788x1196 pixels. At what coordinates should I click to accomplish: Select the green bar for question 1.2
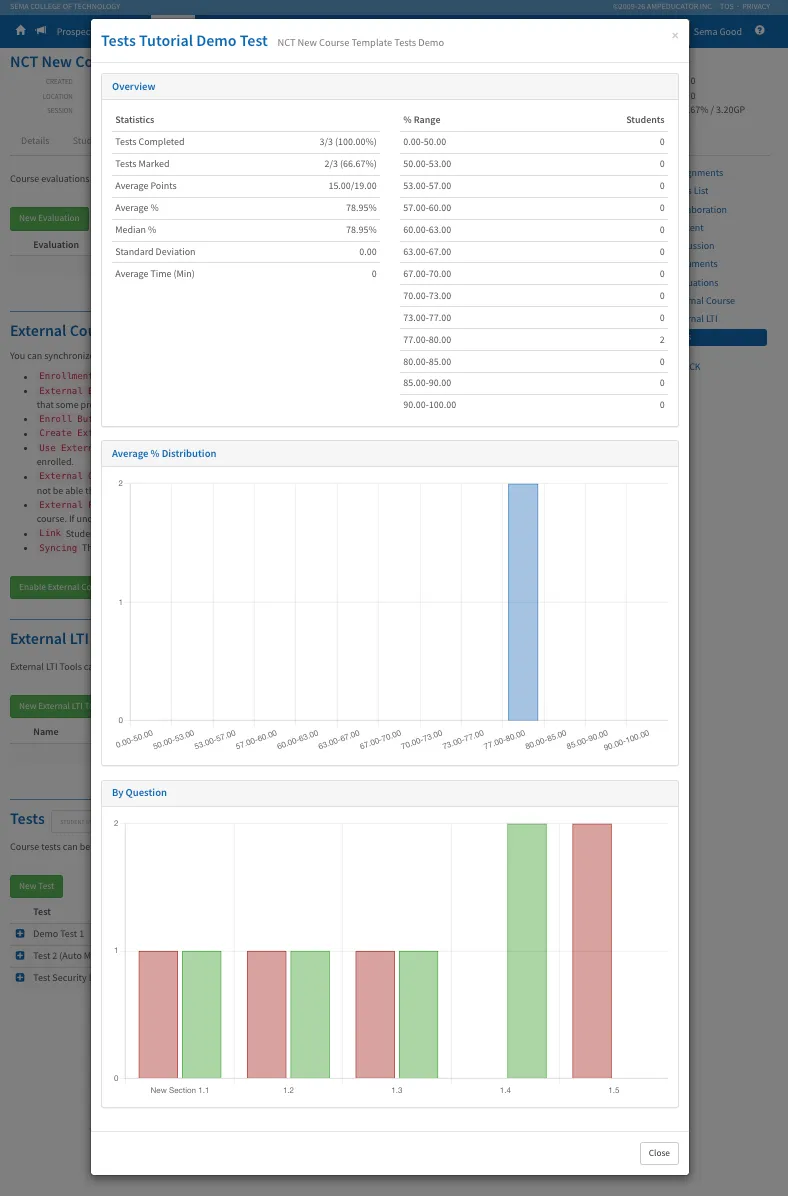(x=310, y=1014)
